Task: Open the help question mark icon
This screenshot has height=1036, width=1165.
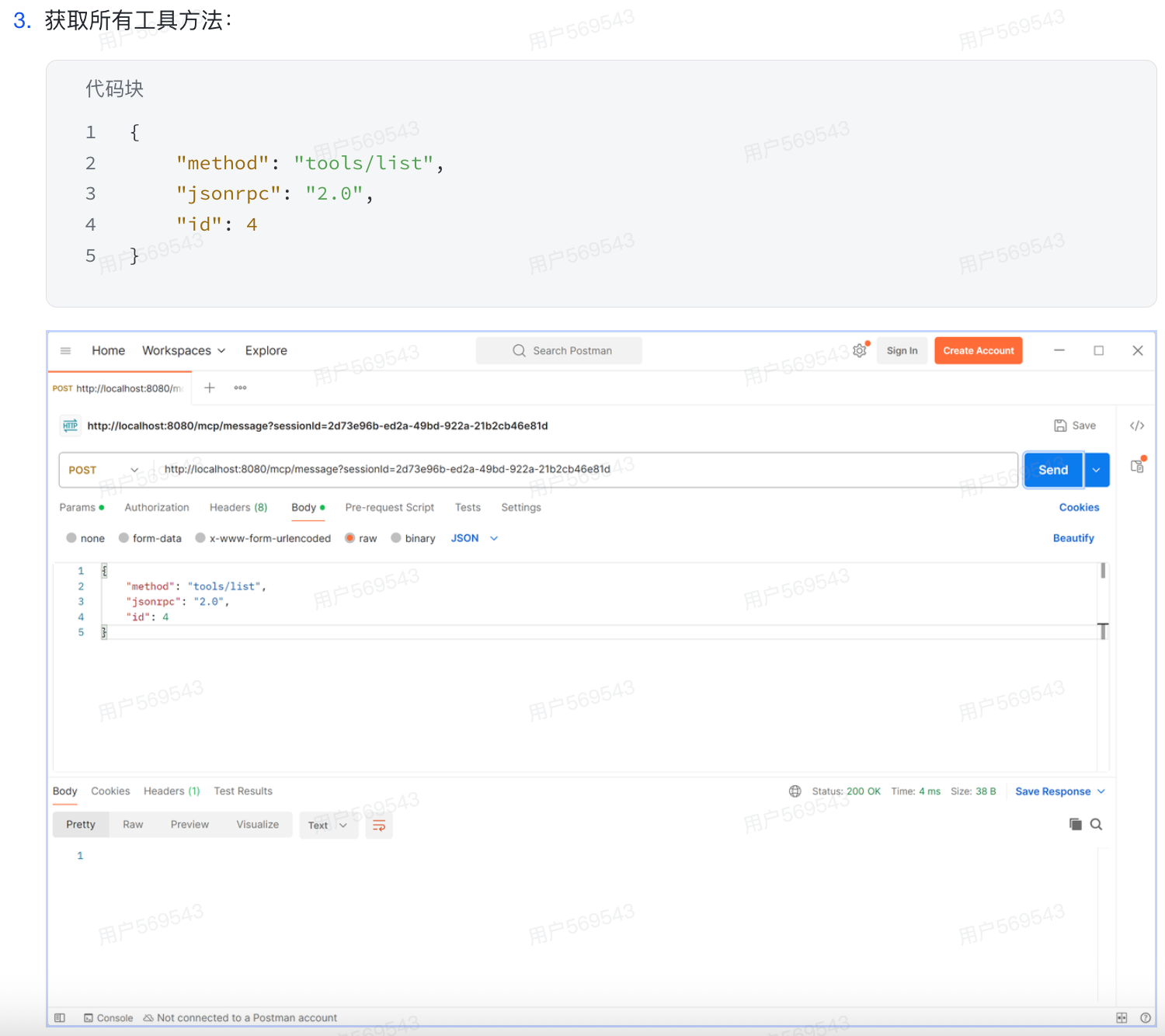Action: 1145,1017
